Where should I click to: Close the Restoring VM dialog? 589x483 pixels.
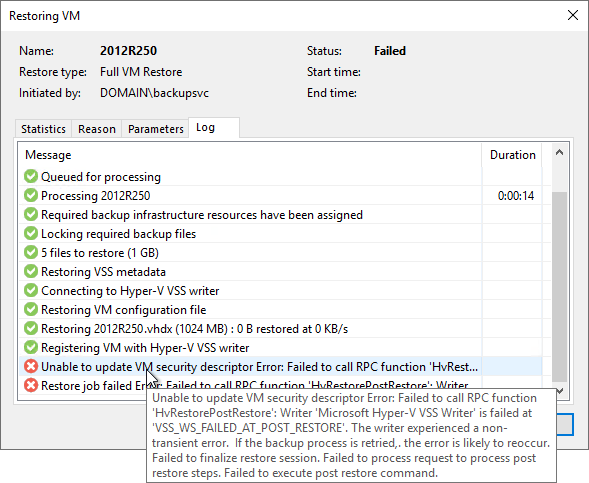[x=573, y=15]
